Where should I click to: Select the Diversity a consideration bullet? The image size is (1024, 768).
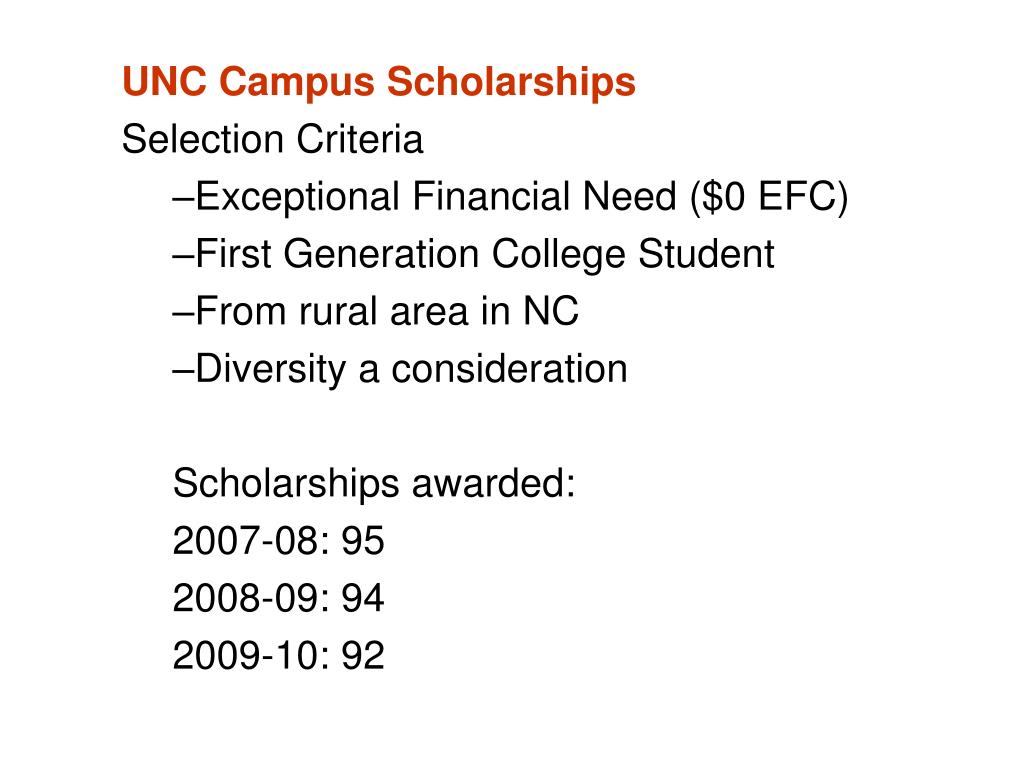(400, 370)
